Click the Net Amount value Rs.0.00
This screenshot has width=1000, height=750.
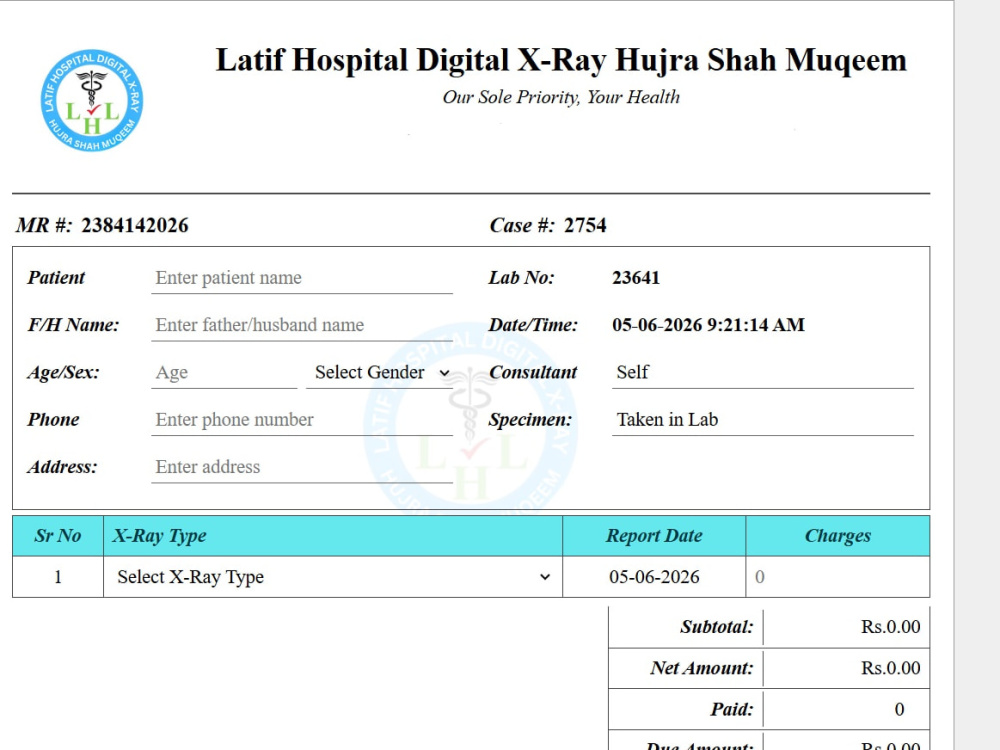click(890, 668)
